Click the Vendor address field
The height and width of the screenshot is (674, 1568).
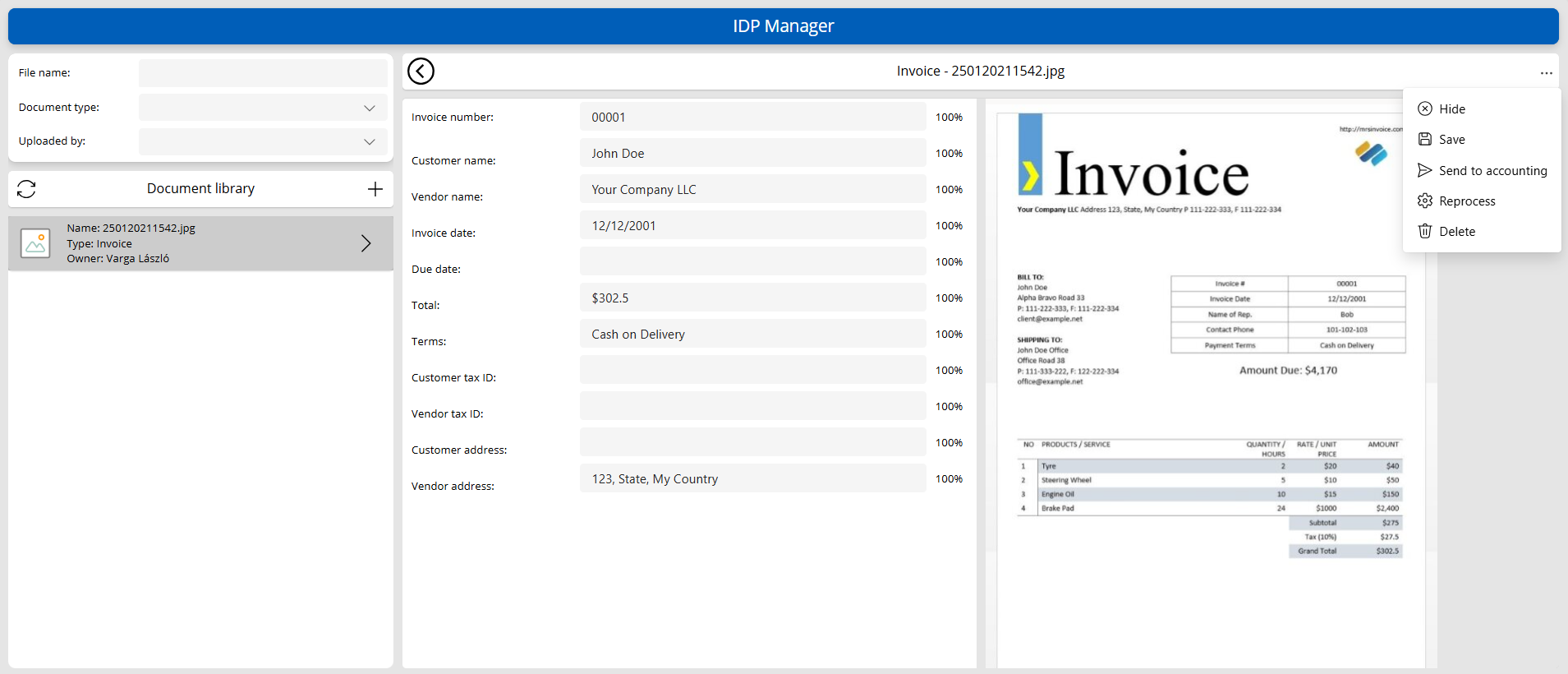tap(752, 479)
